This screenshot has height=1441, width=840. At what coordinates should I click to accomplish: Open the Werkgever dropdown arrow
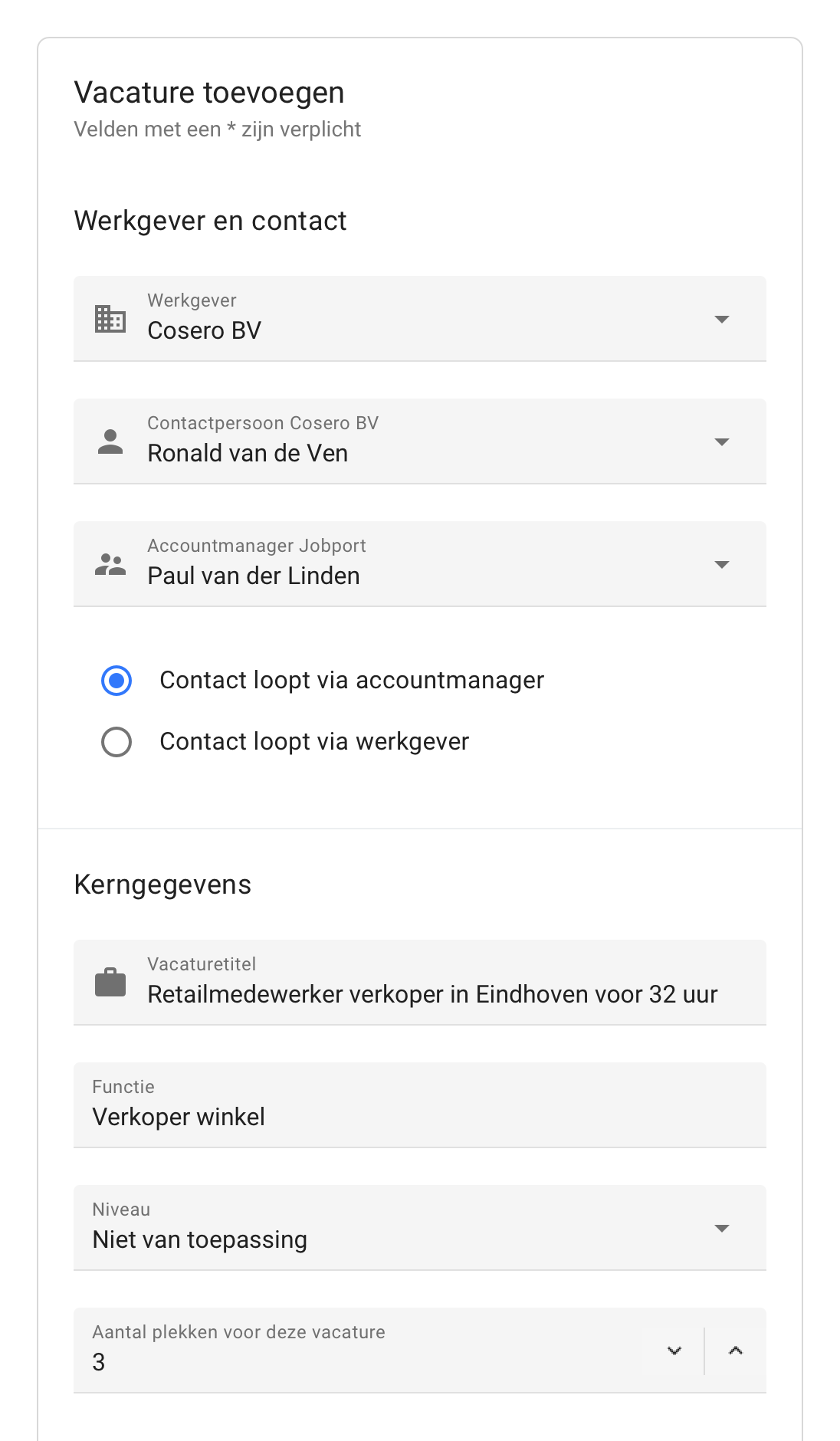(x=721, y=319)
